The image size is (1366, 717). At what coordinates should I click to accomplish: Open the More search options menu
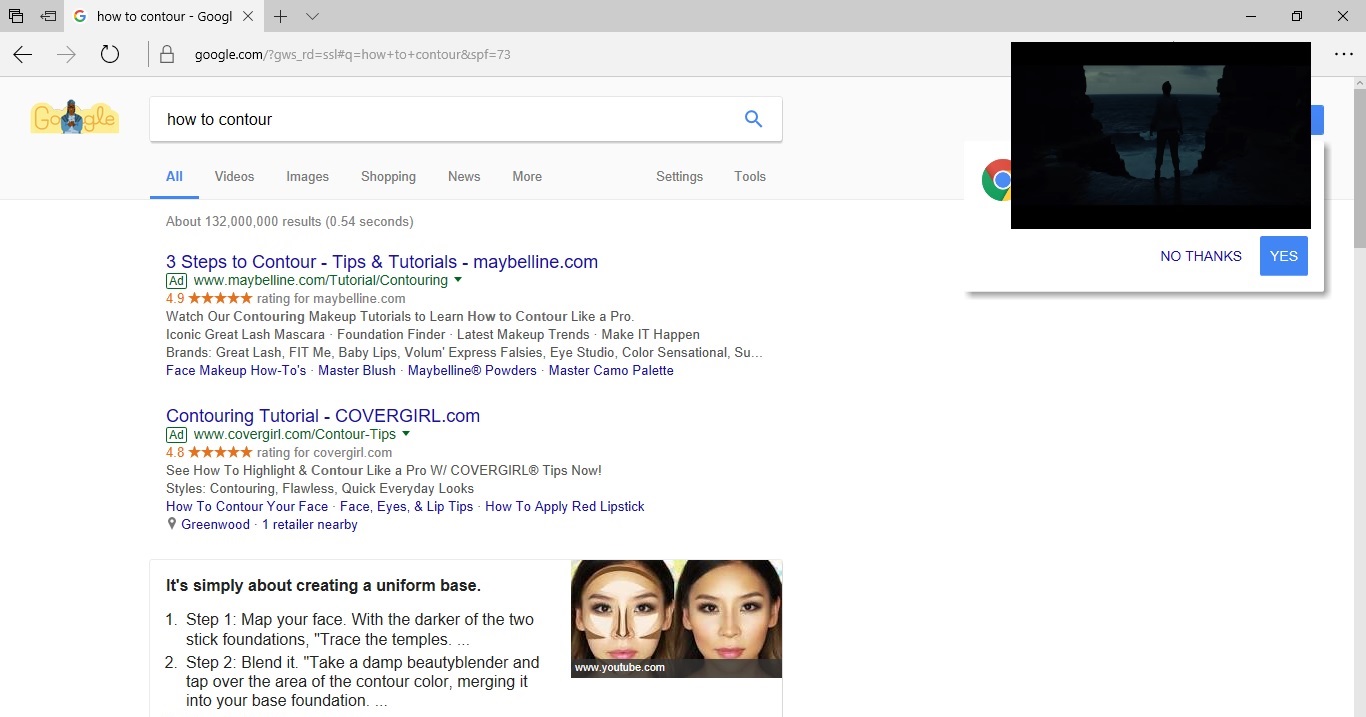point(527,176)
